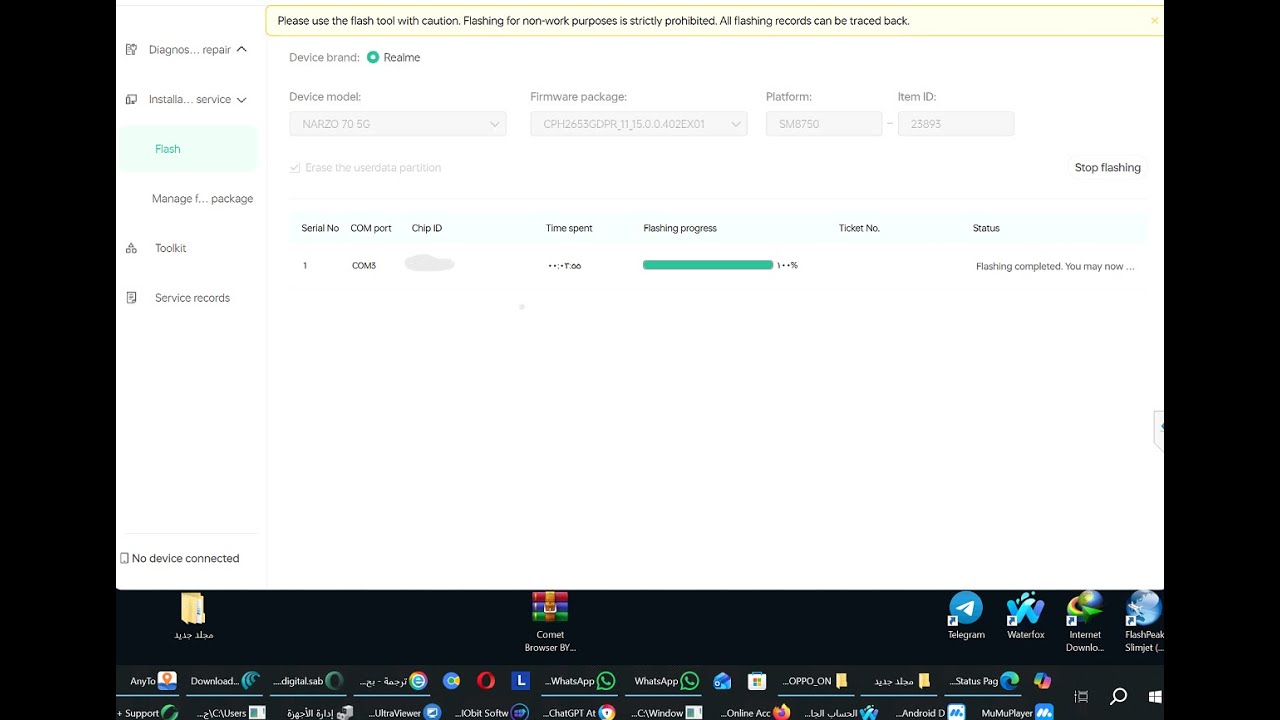The height and width of the screenshot is (720, 1280).
Task: Open Service records menu item
Action: click(x=192, y=298)
